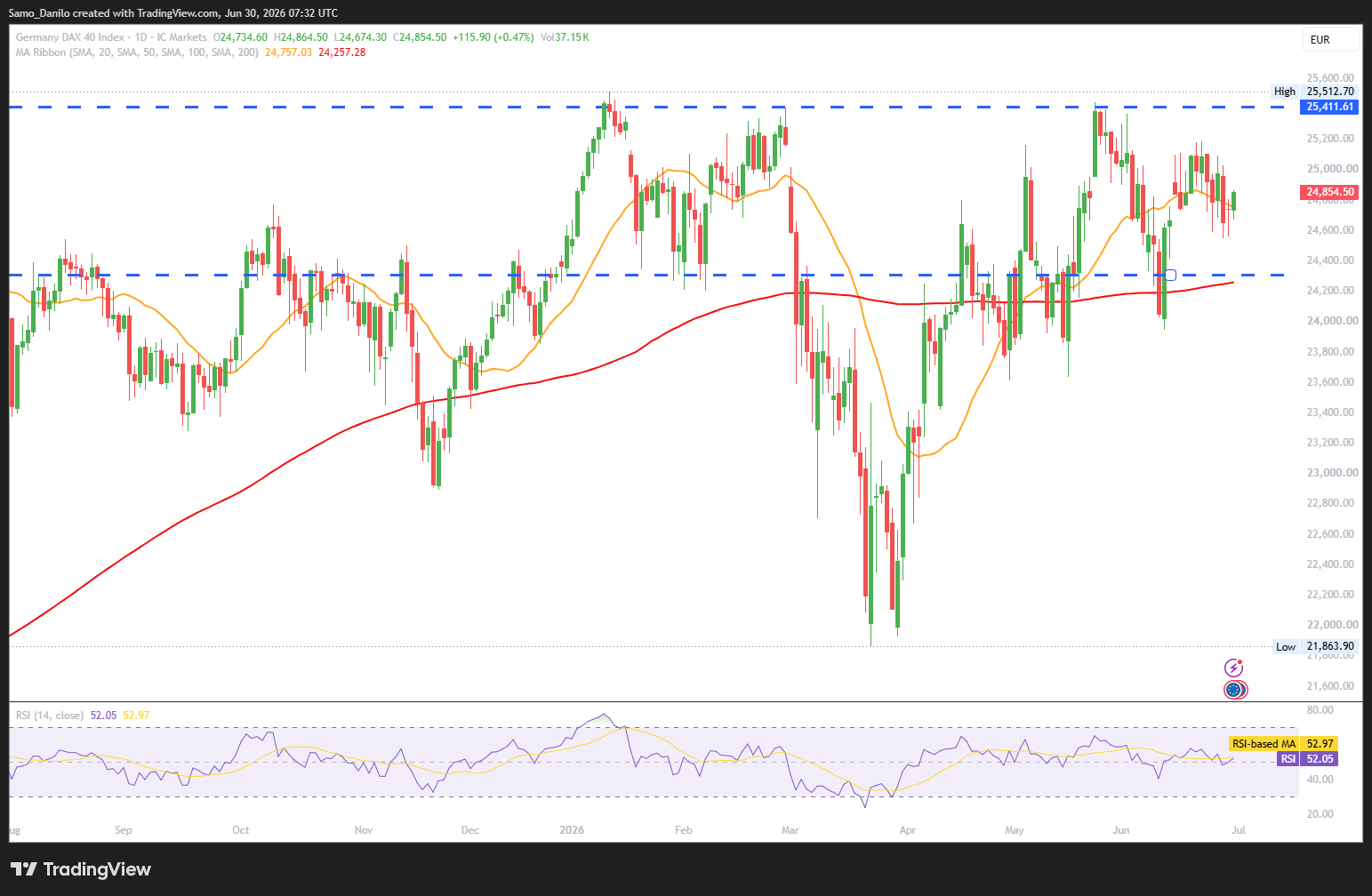The height and width of the screenshot is (896, 1372).
Task: Select the Germany DAX 40 Index symbol title
Action: [x=70, y=37]
